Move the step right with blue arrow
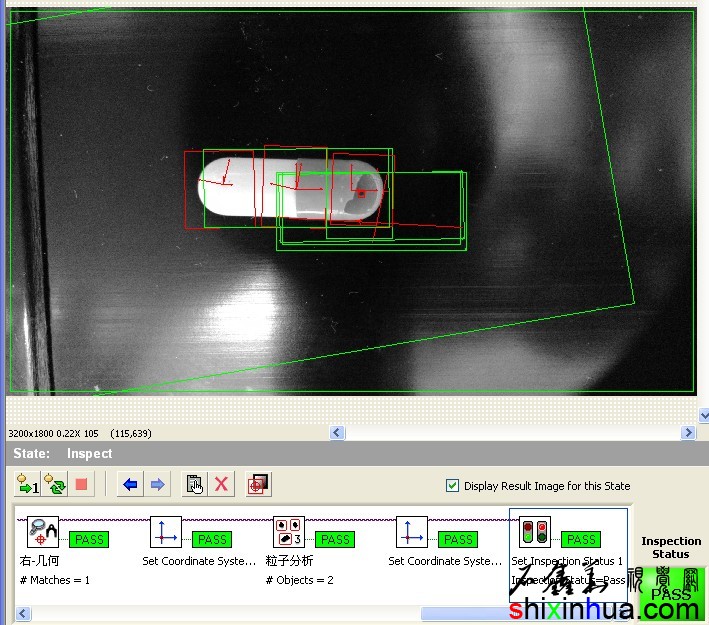The height and width of the screenshot is (625, 709). point(157,485)
